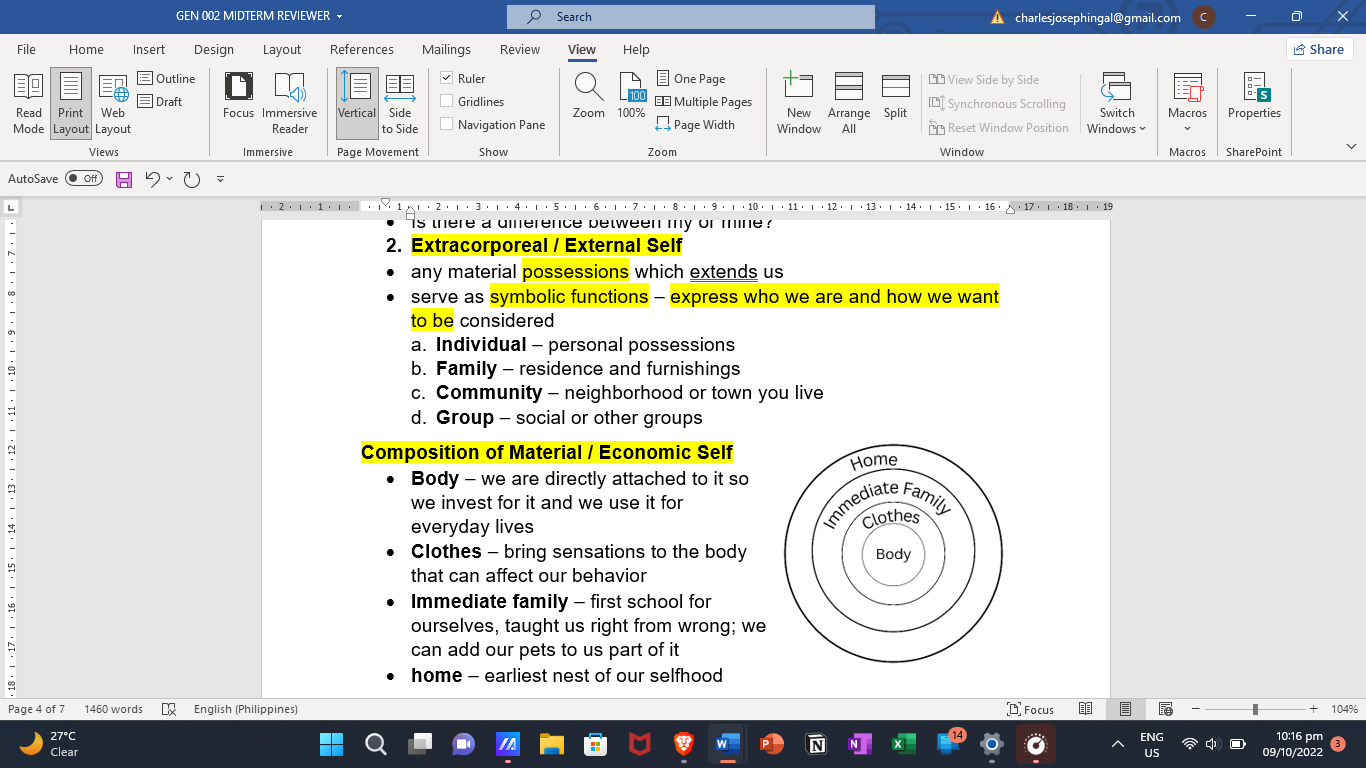
Task: Click the zoom slider handle
Action: 1255,709
